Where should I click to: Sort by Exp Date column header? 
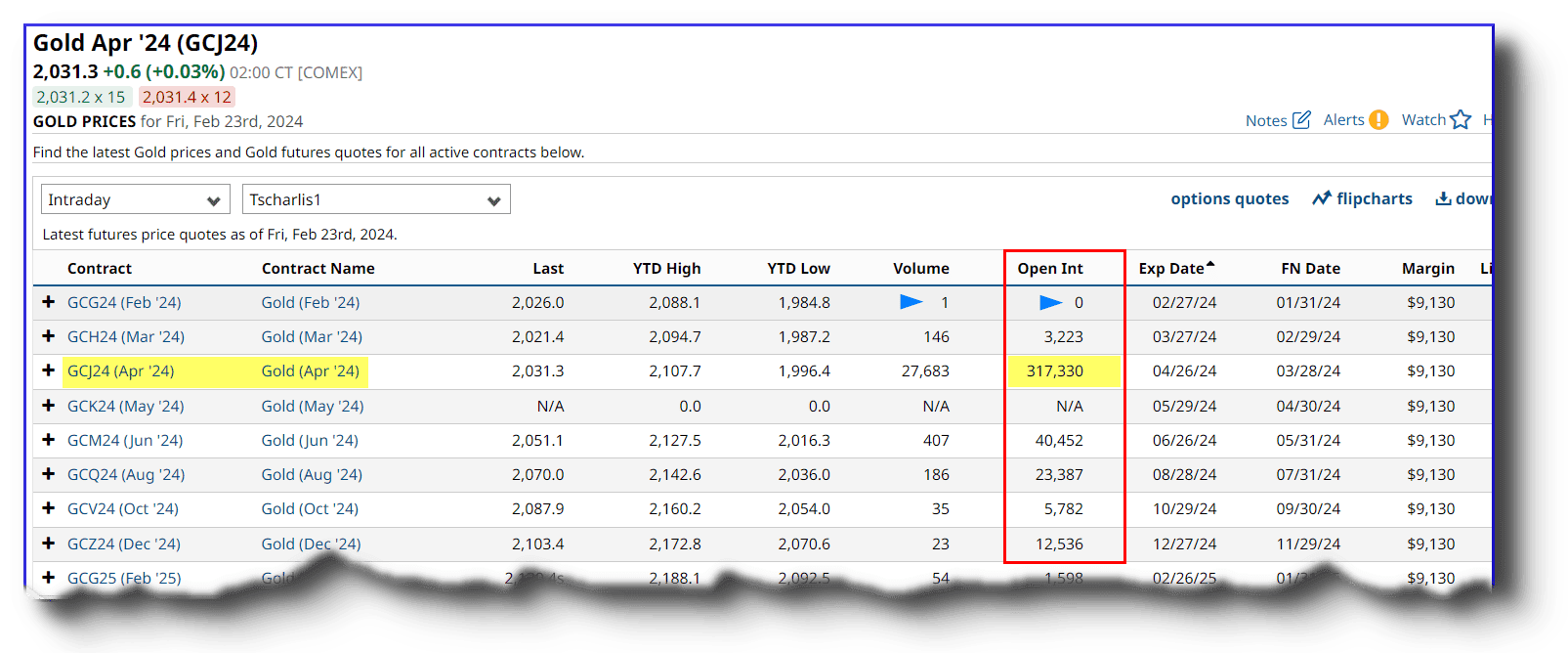[x=1171, y=269]
